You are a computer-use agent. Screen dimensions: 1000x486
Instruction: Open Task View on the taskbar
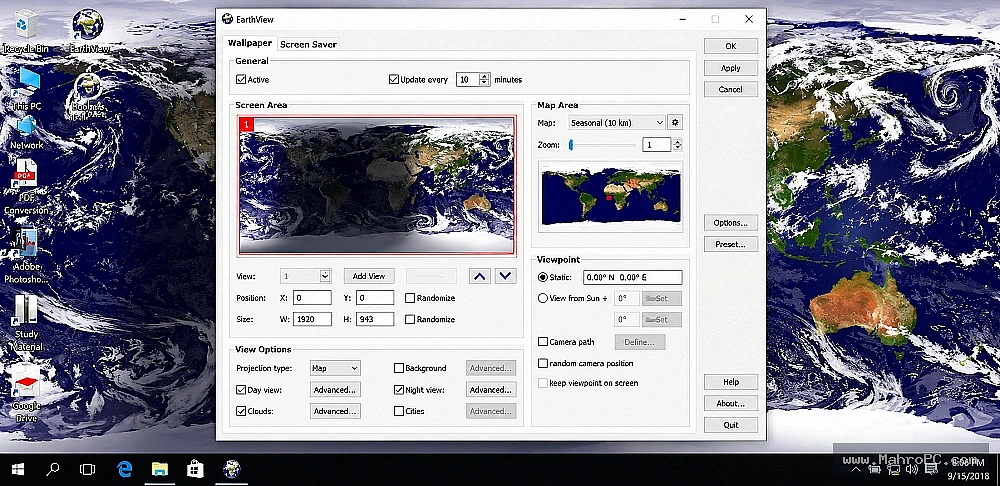87,470
